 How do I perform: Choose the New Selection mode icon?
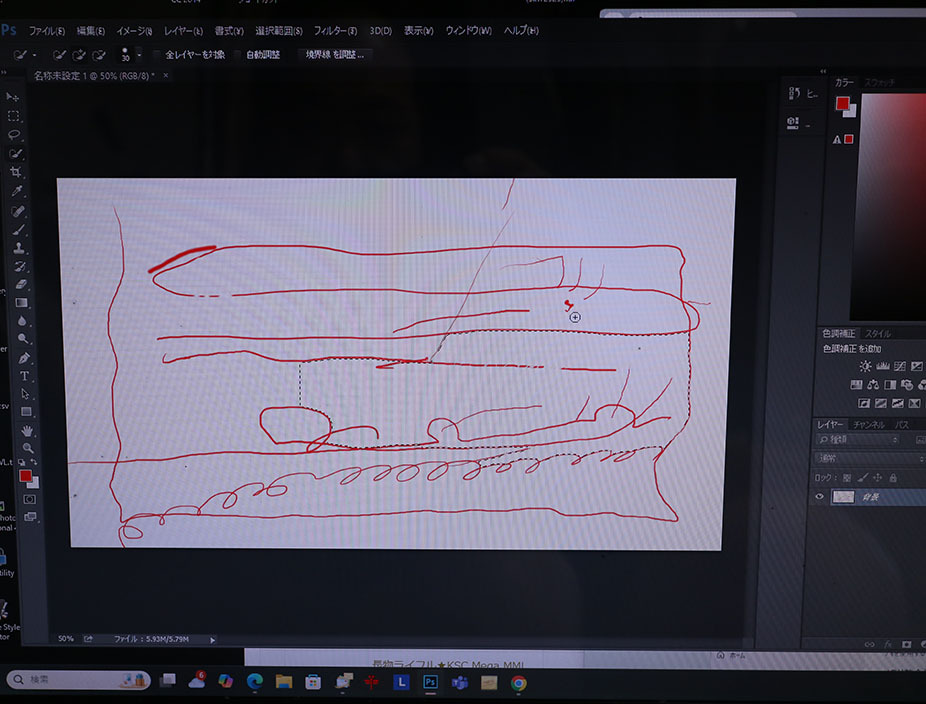coord(59,55)
